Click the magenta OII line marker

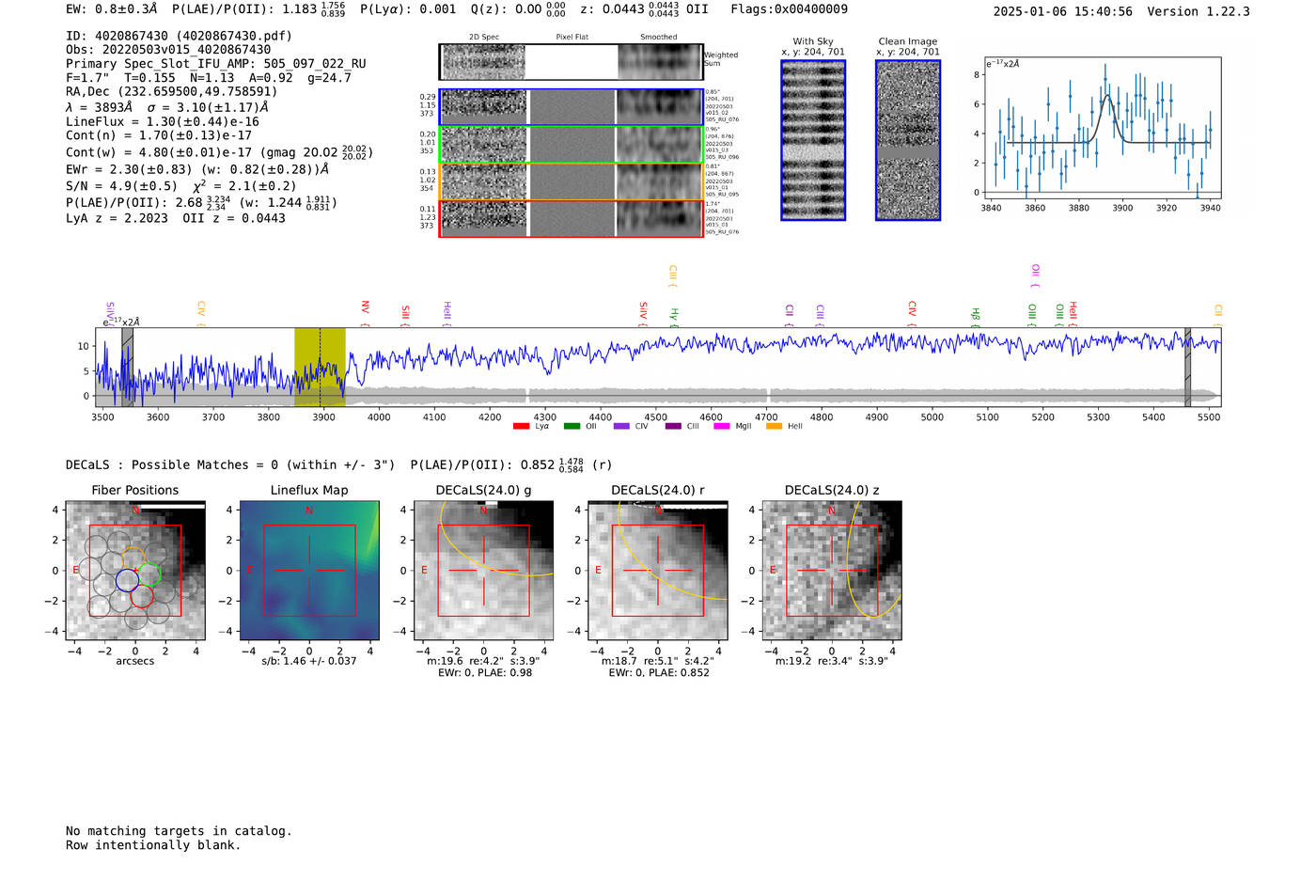tap(1035, 275)
